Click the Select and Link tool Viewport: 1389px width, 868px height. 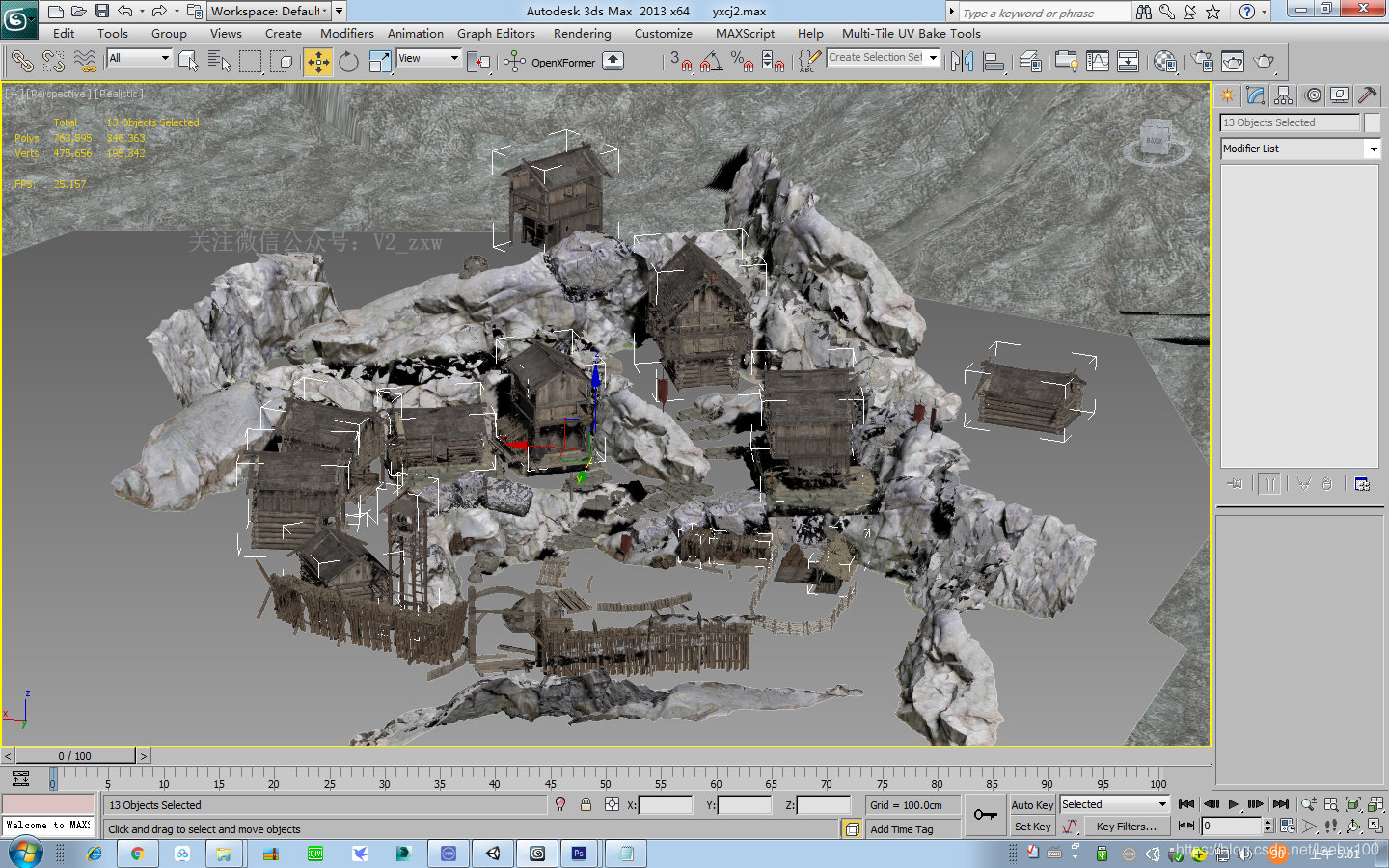pos(21,62)
